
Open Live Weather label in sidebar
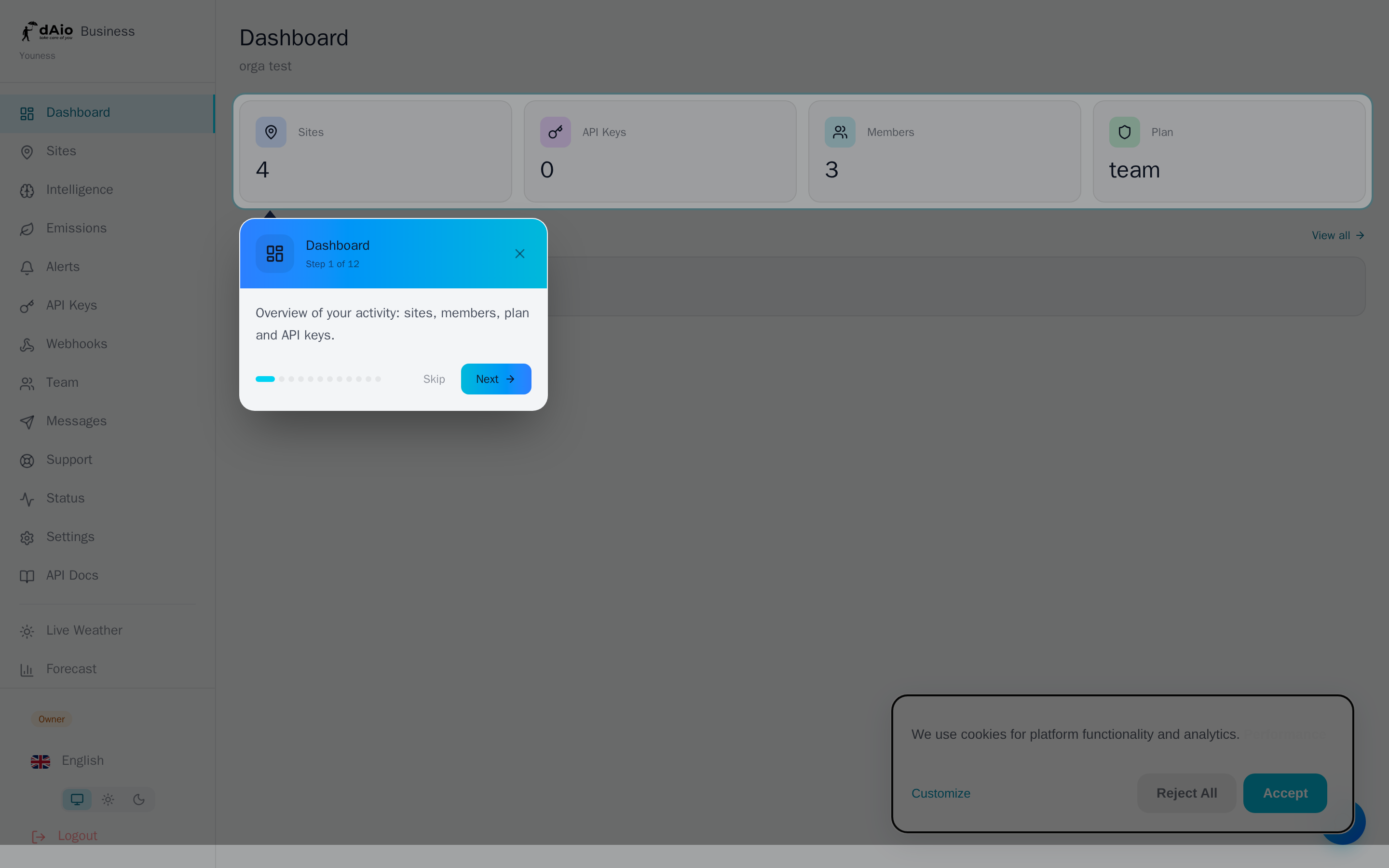[x=84, y=630]
